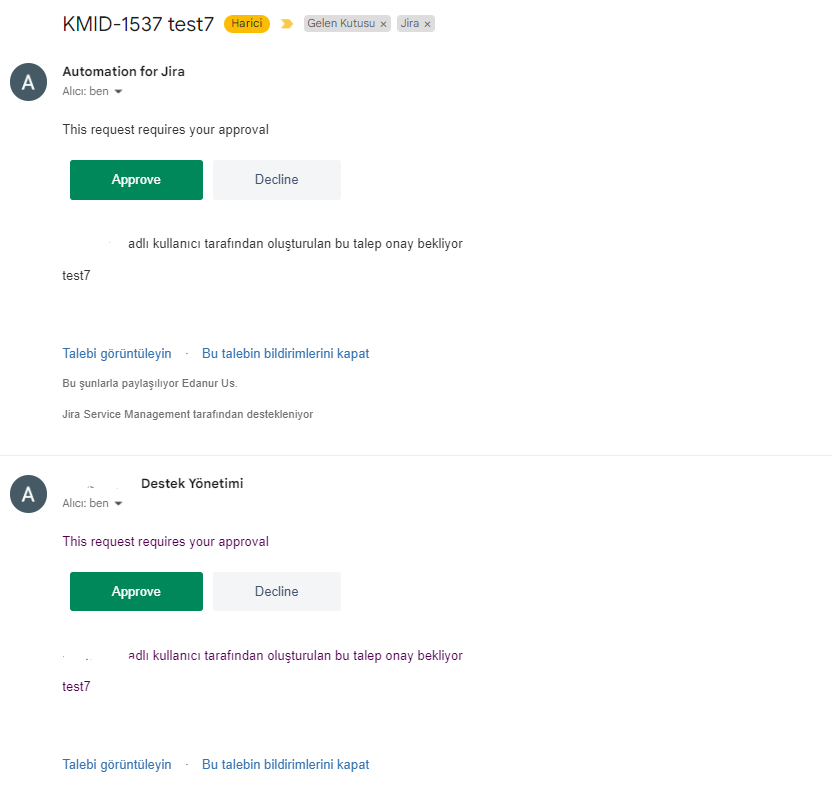Select the Gelen Kutusu label chip
Screen dimensions: 832x790
(x=341, y=24)
